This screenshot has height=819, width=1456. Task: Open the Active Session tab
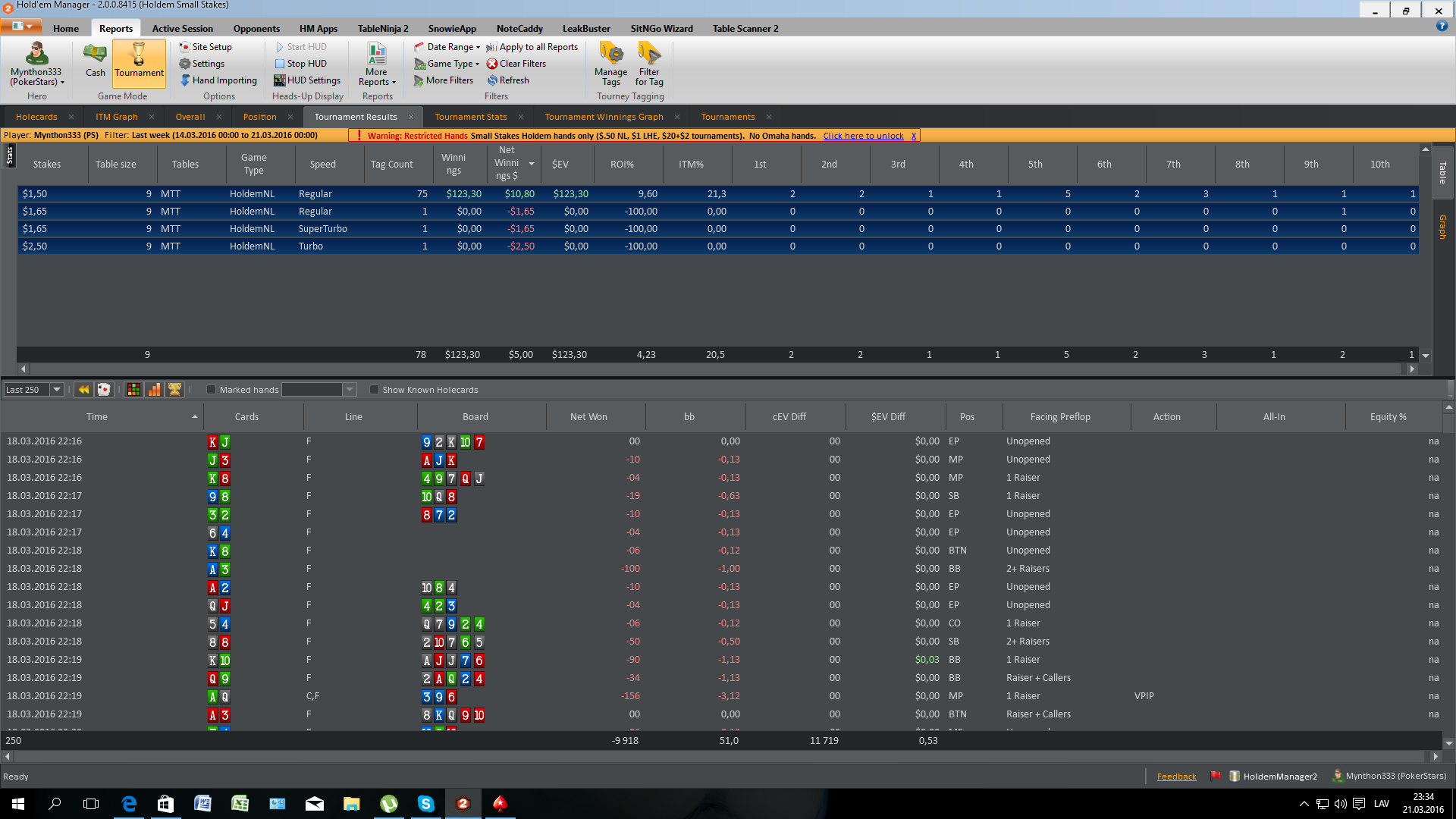tap(183, 29)
